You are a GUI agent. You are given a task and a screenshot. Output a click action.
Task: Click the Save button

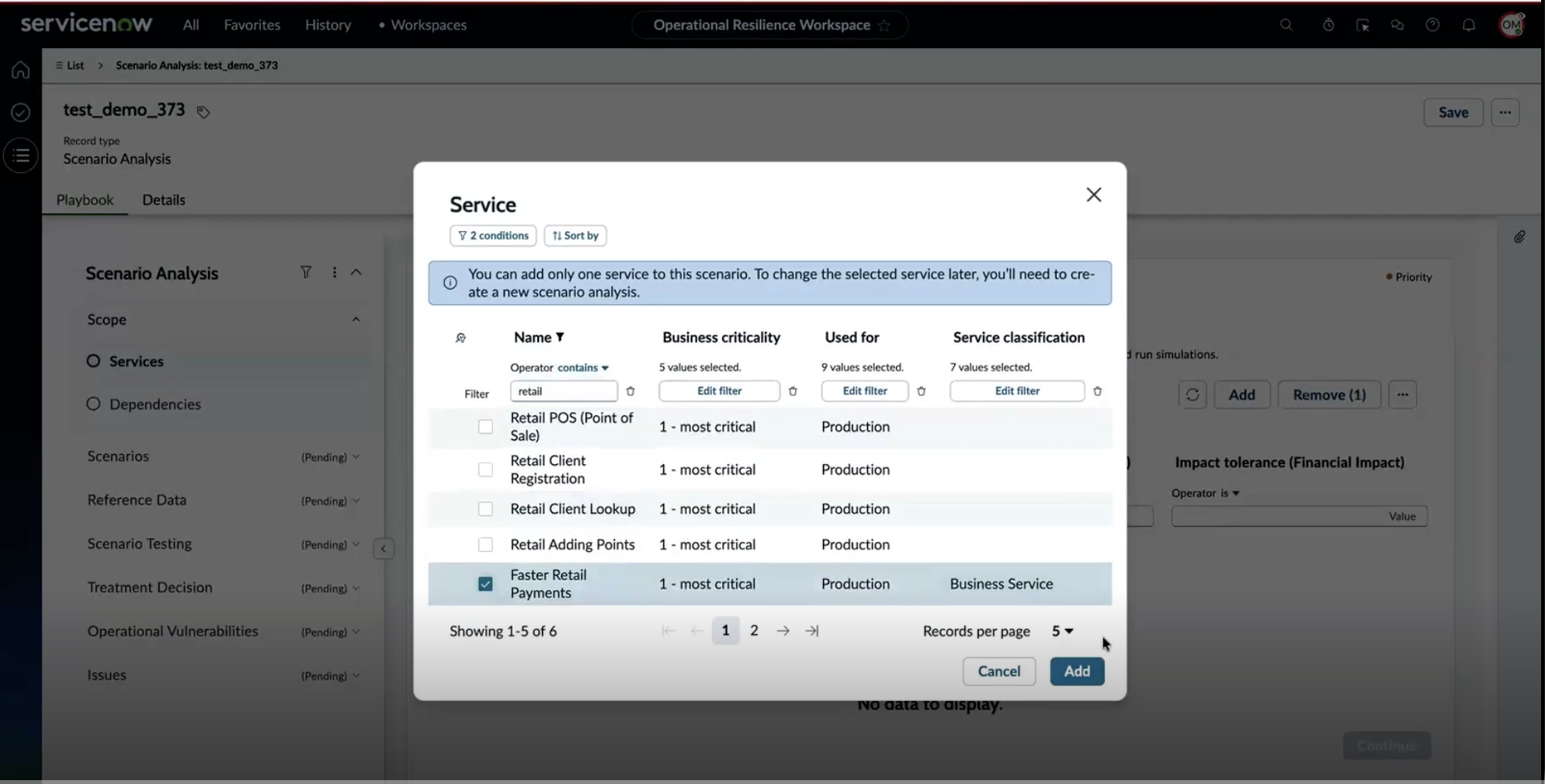coord(1453,113)
